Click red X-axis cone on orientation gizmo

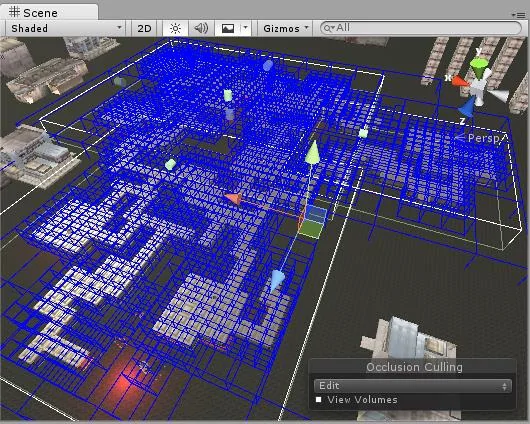[x=460, y=81]
